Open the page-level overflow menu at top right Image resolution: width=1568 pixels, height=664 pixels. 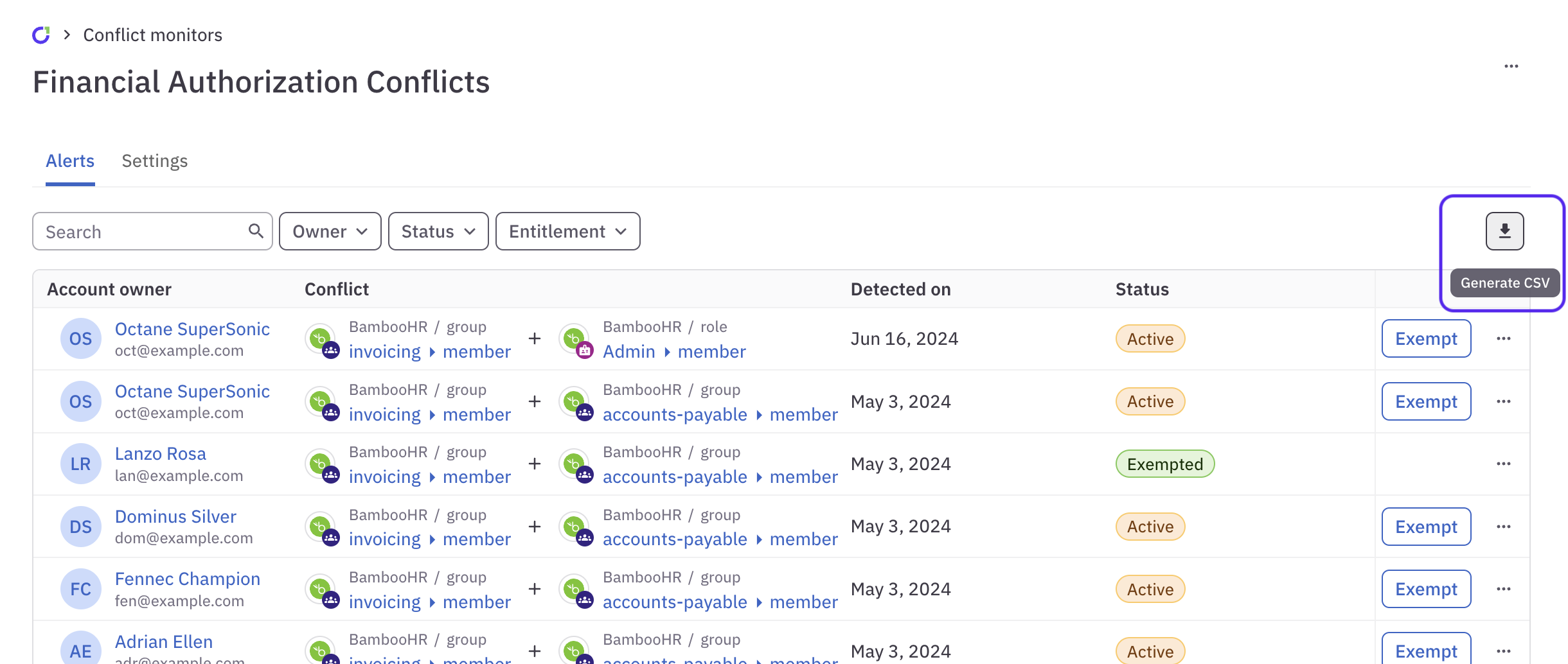click(x=1511, y=66)
